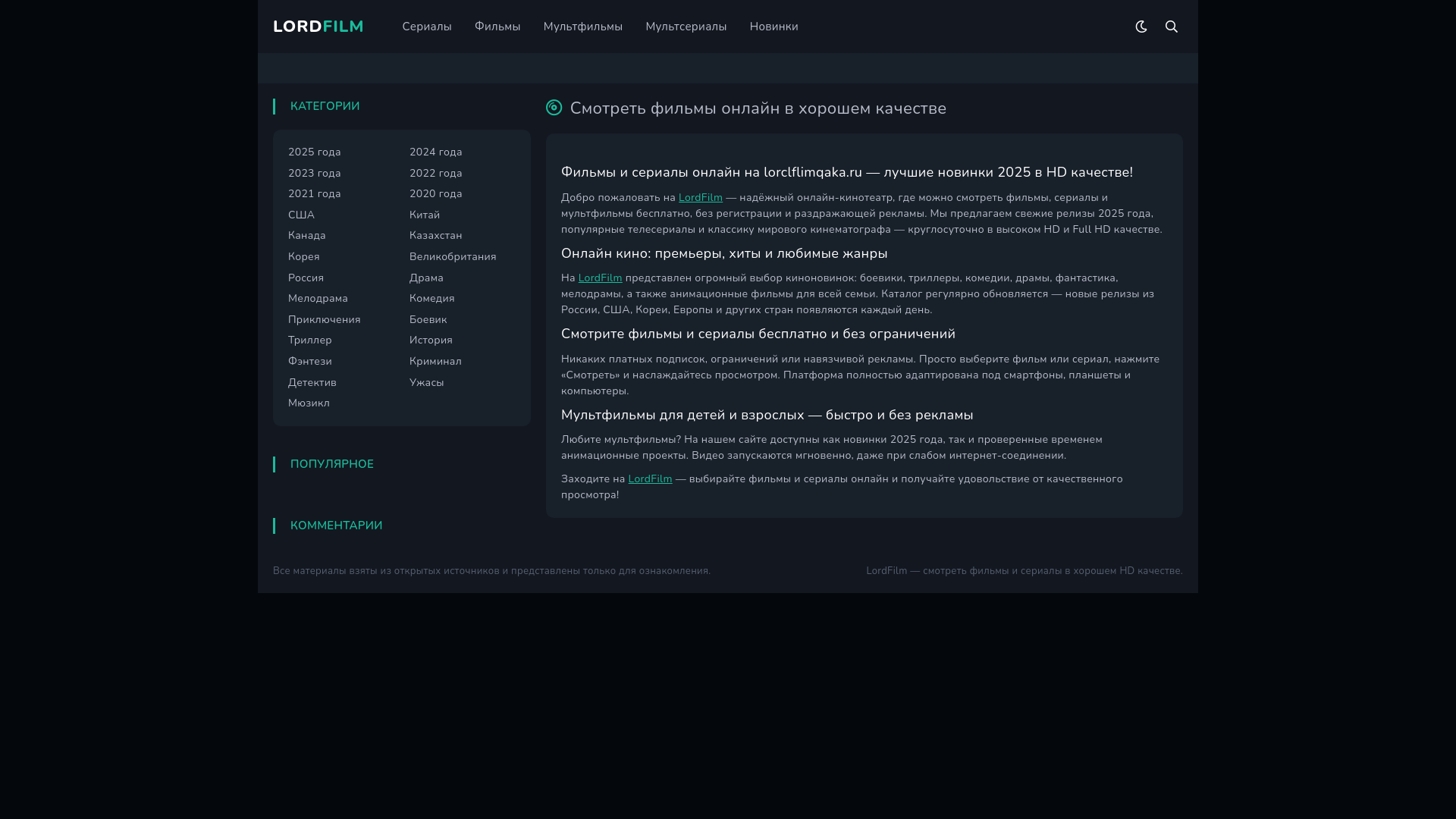Open the Мультсериалы navigation item
Viewport: 1456px width, 819px height.
pos(686,27)
